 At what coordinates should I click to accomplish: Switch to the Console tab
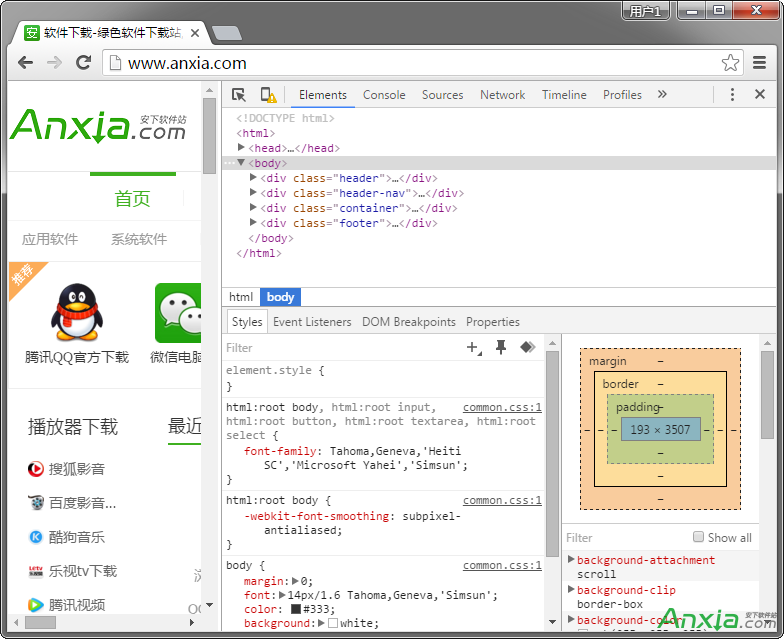[384, 94]
